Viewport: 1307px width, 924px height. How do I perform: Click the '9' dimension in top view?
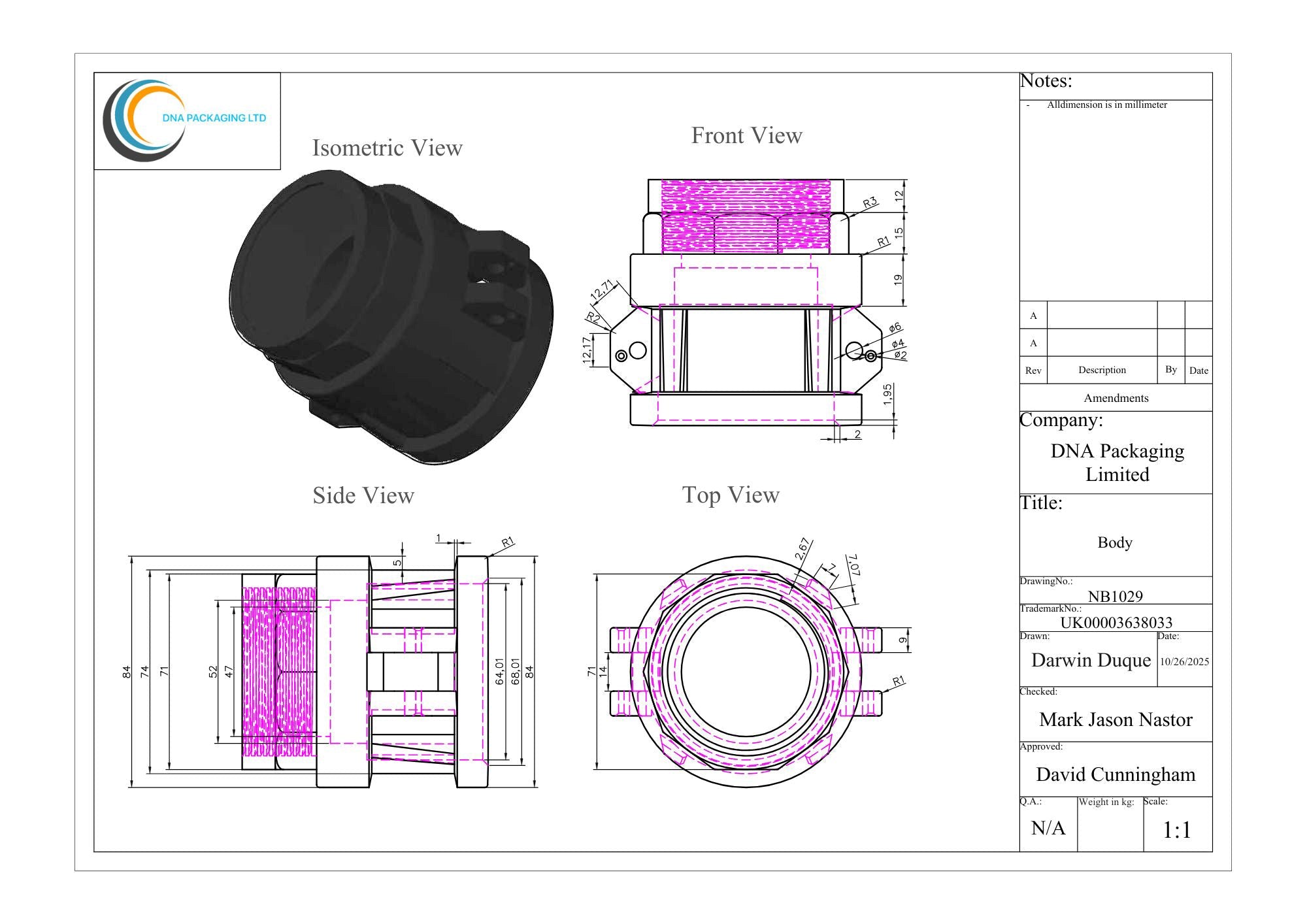point(903,640)
